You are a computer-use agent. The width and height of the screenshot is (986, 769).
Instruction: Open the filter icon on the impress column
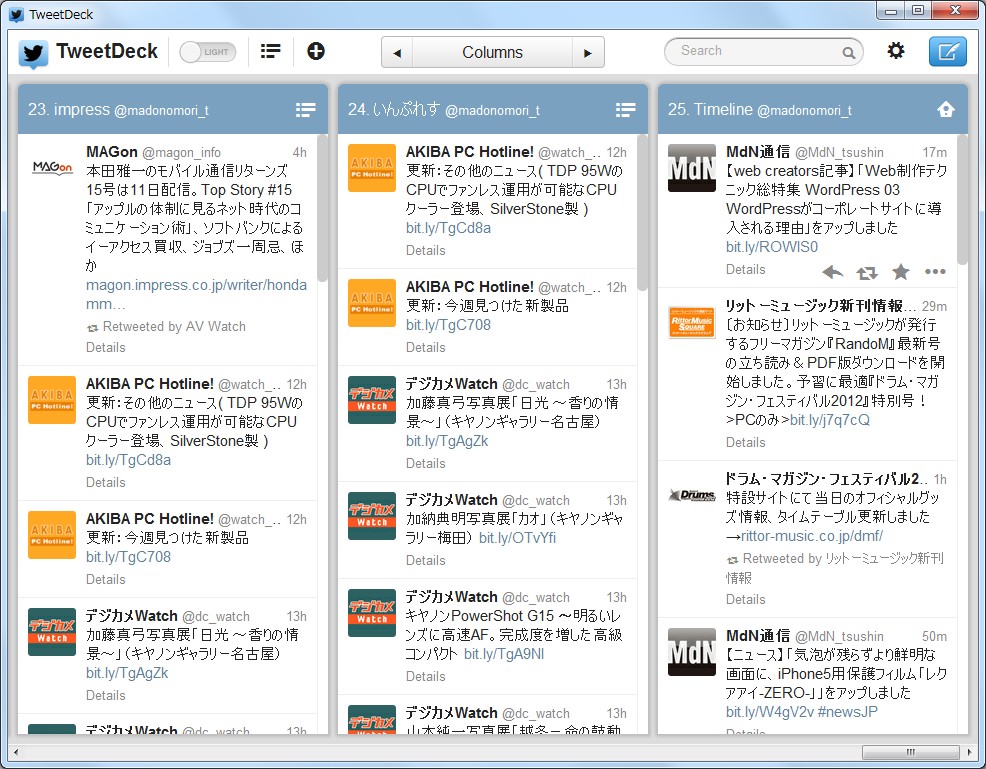click(x=305, y=110)
